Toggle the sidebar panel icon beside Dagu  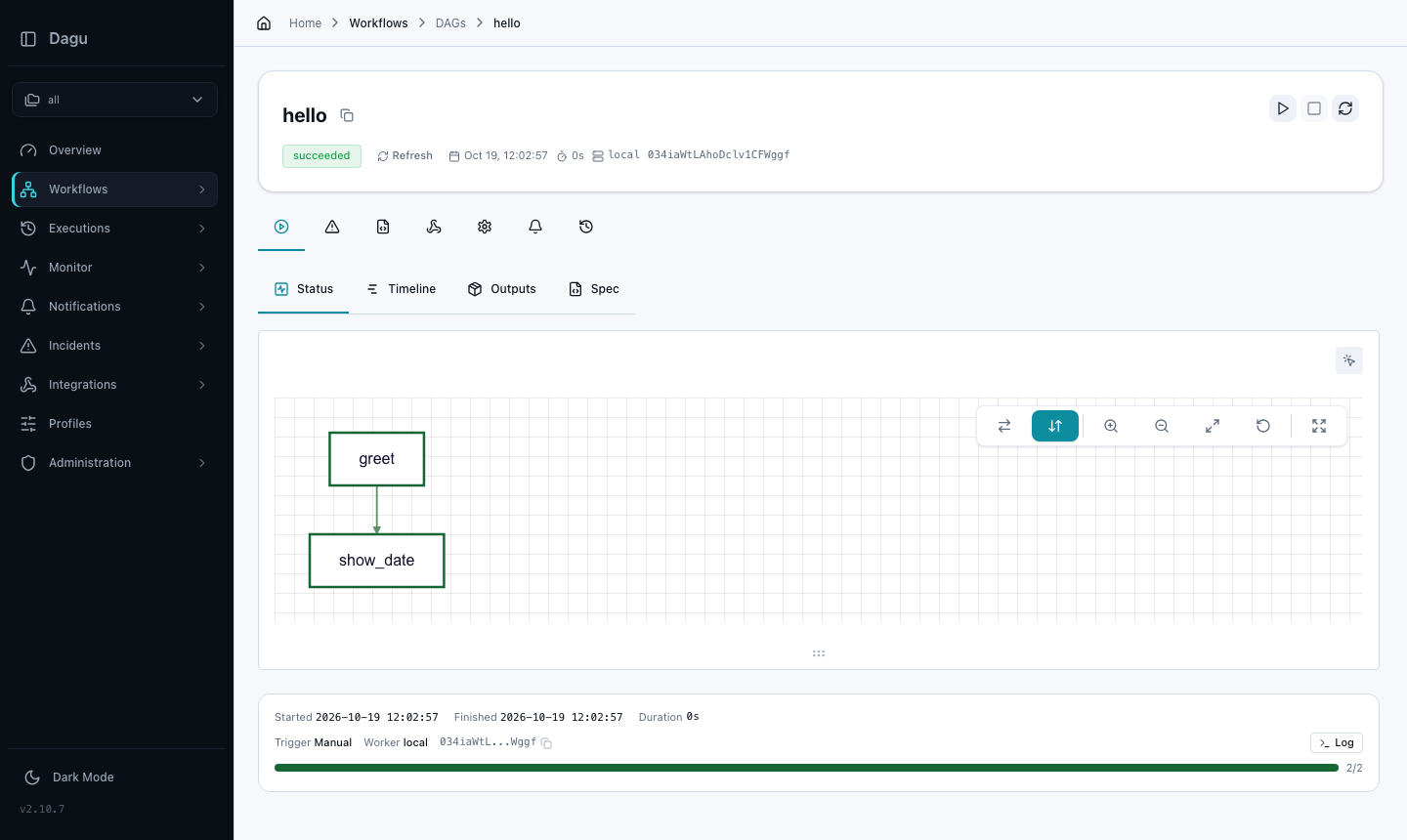[28, 39]
